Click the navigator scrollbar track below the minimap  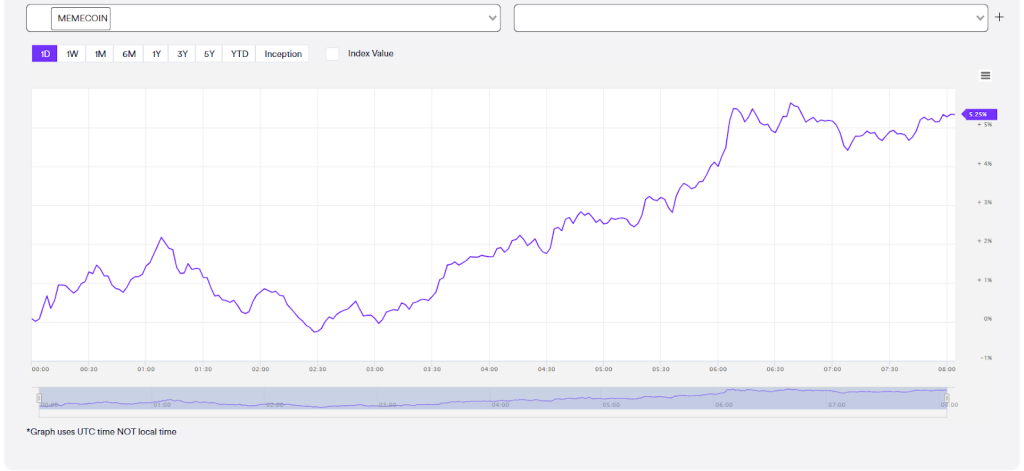[493, 413]
